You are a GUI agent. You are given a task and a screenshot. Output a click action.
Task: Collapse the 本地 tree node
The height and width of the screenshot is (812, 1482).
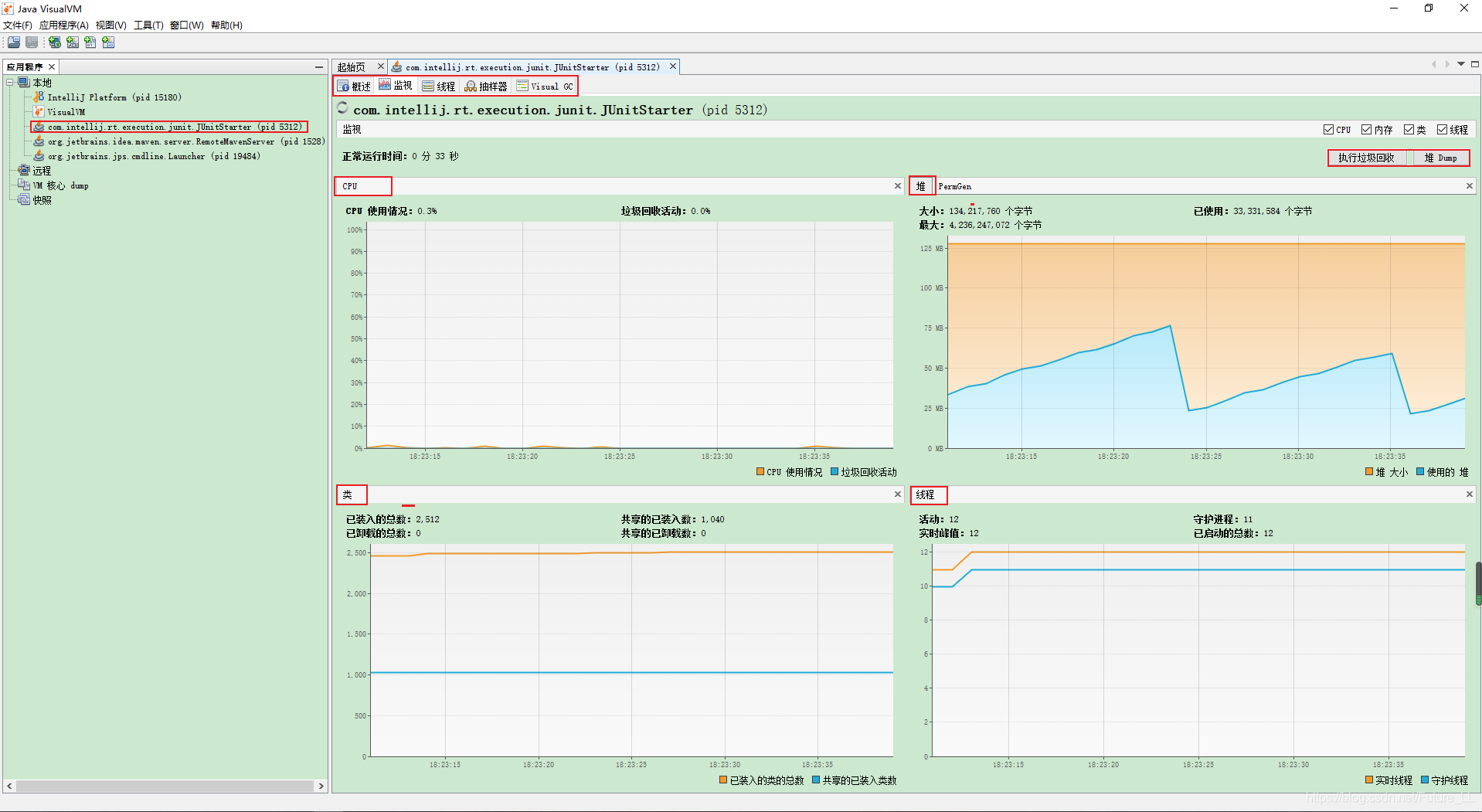(10, 83)
